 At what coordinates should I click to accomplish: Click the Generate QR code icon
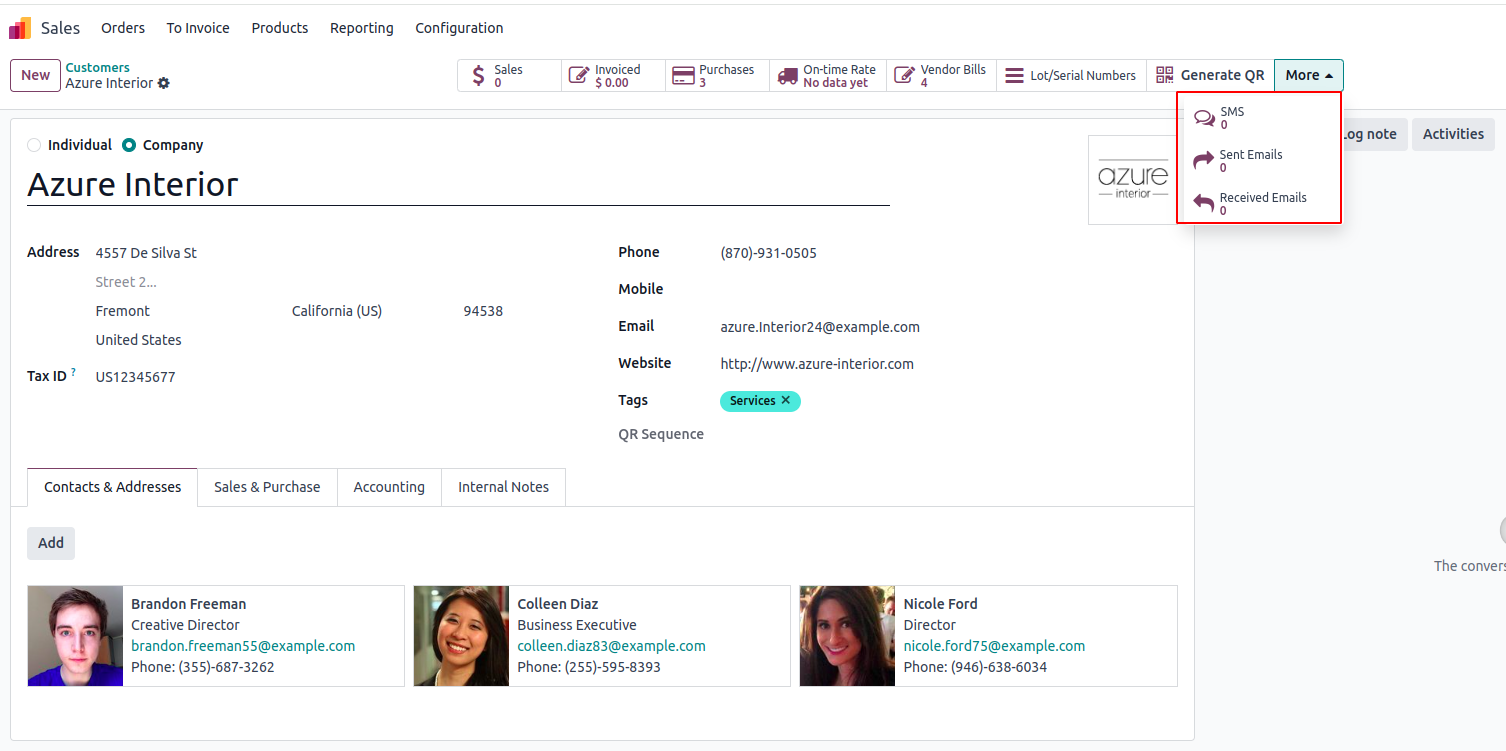[x=1164, y=75]
